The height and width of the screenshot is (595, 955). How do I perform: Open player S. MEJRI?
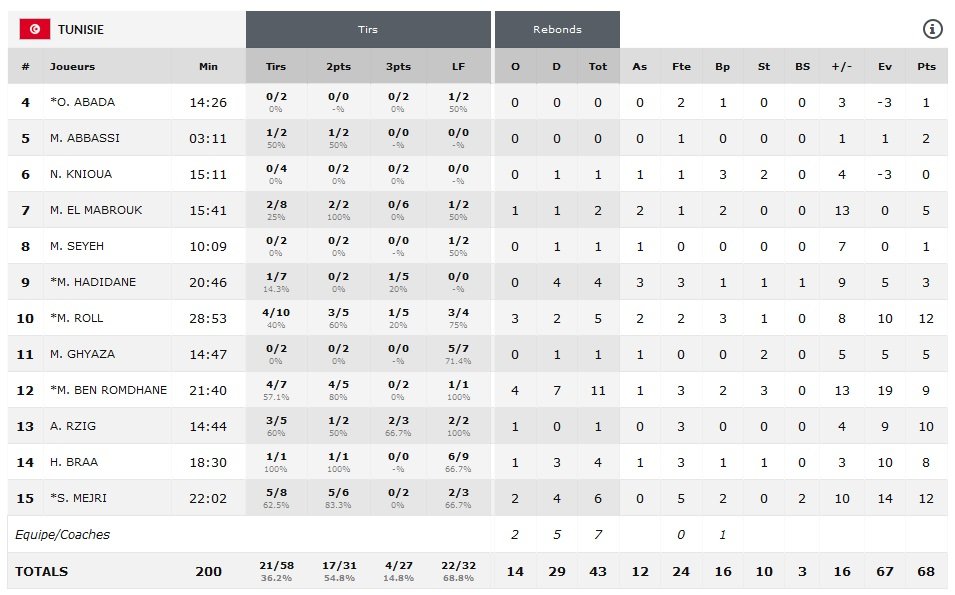point(80,498)
